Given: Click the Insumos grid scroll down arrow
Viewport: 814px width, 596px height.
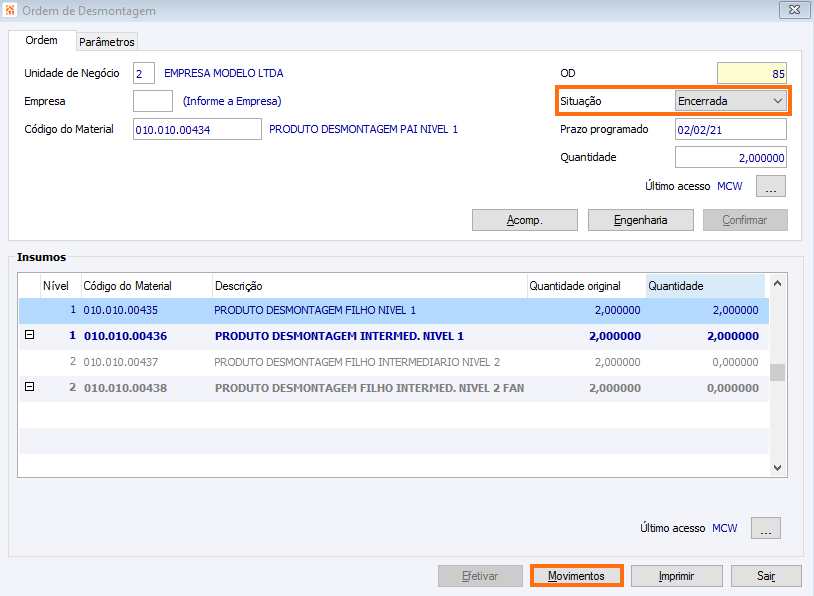Looking at the screenshot, I should click(x=777, y=467).
